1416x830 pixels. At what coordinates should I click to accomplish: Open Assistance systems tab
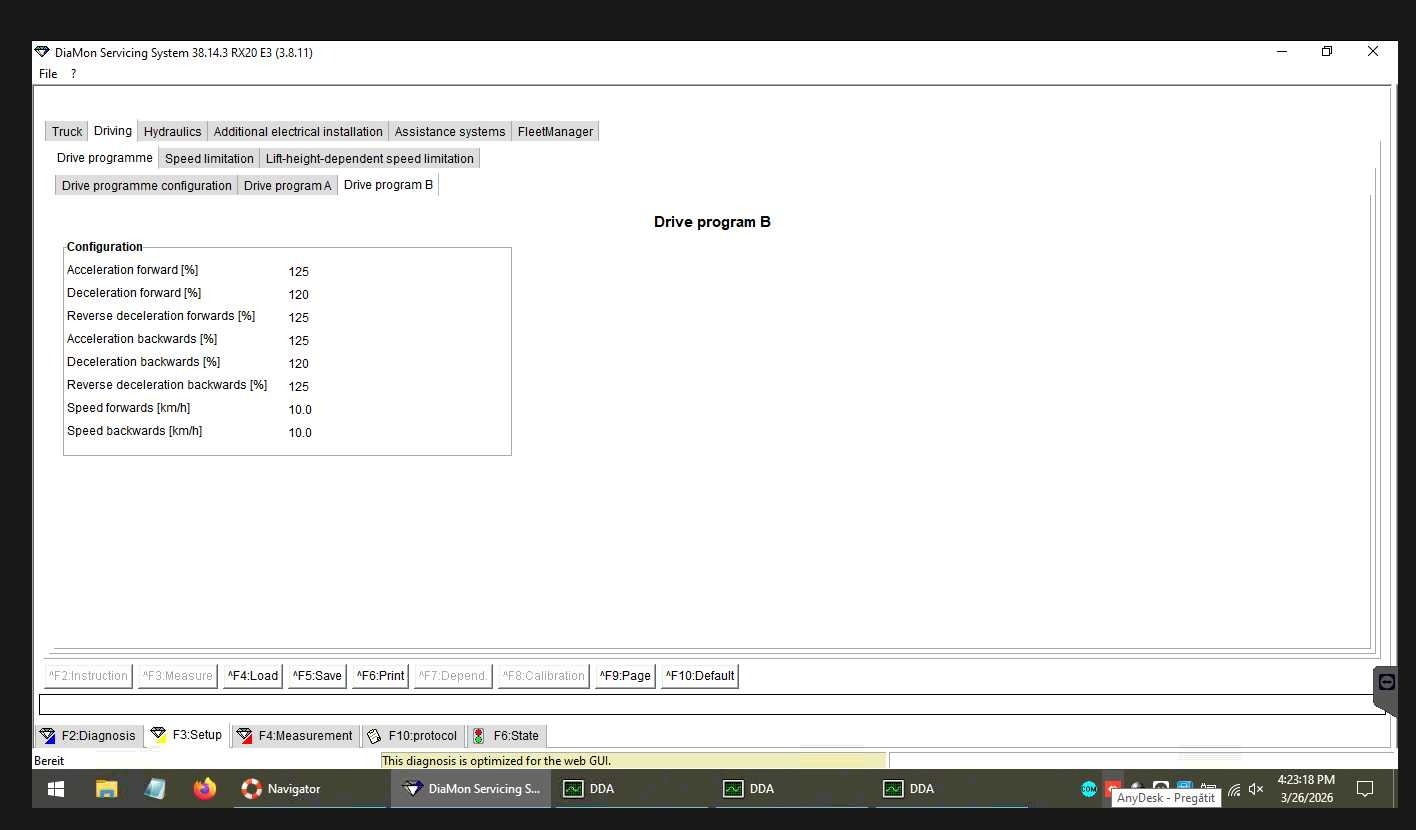450,131
